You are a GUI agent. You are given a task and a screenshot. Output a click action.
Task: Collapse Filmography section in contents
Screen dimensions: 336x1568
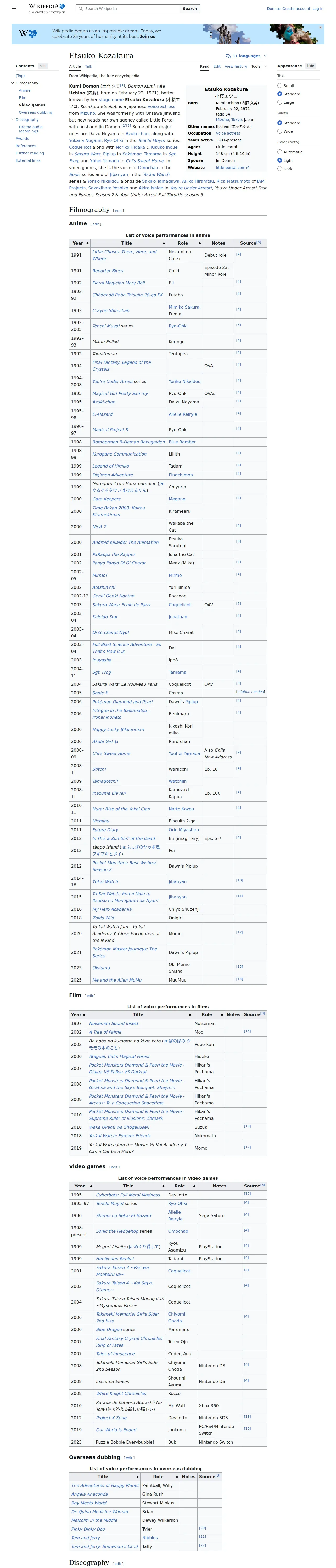[12, 83]
